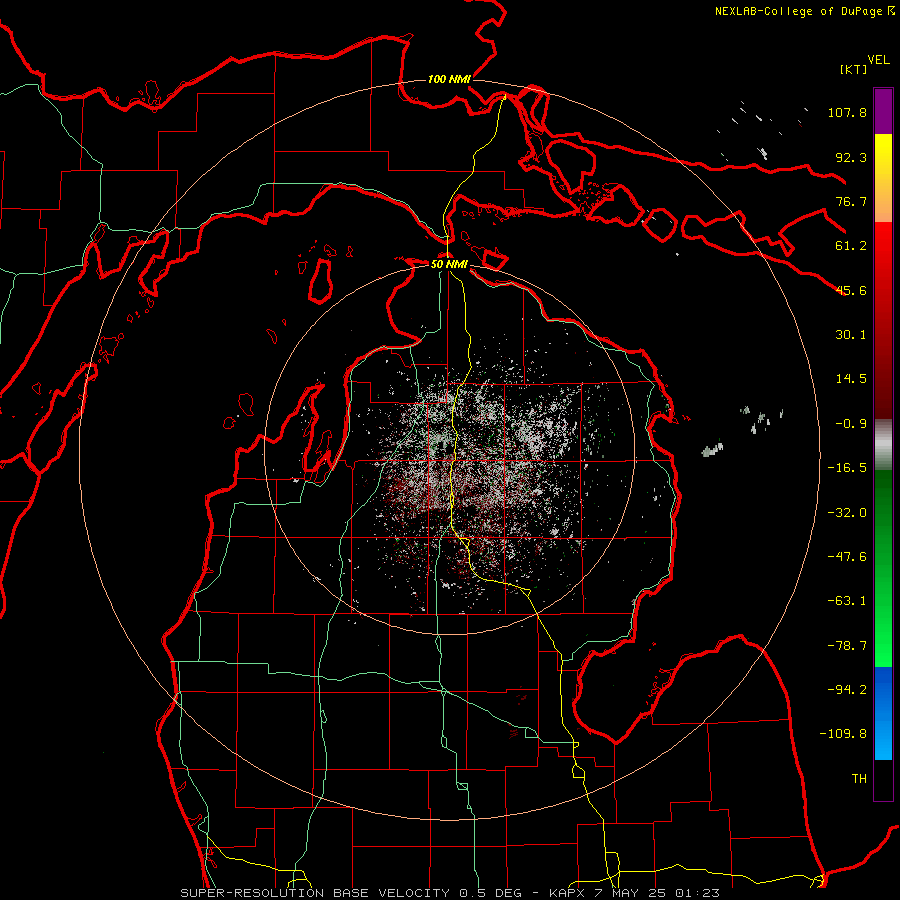This screenshot has height=900, width=900.
Task: Select the 76.7 scale value
Action: pos(851,201)
